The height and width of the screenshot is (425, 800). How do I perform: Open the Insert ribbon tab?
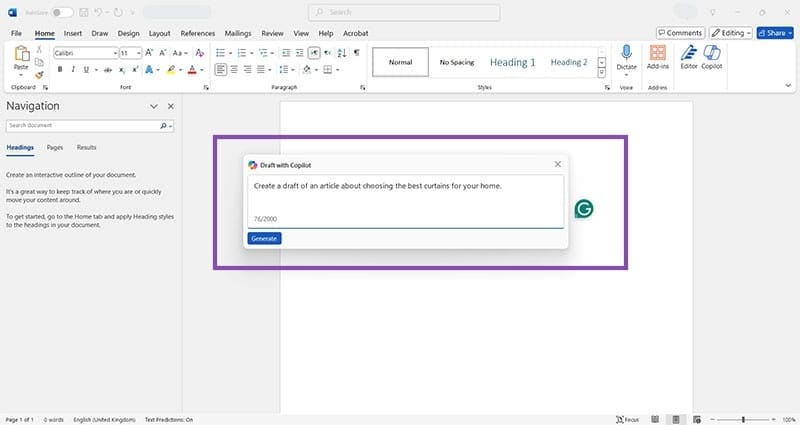pos(73,33)
